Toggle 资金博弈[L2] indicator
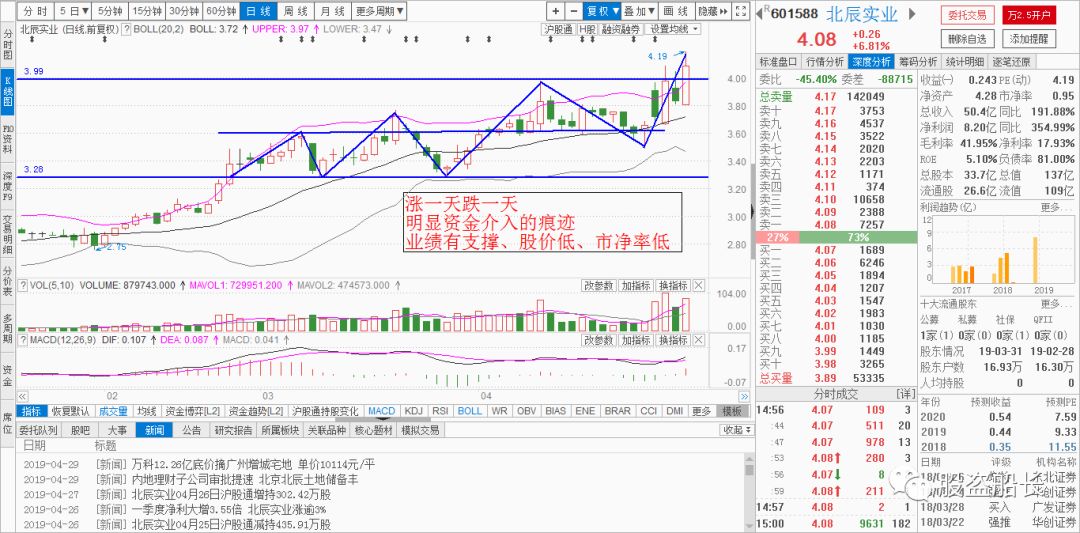This screenshot has width=1080, height=533. point(193,411)
